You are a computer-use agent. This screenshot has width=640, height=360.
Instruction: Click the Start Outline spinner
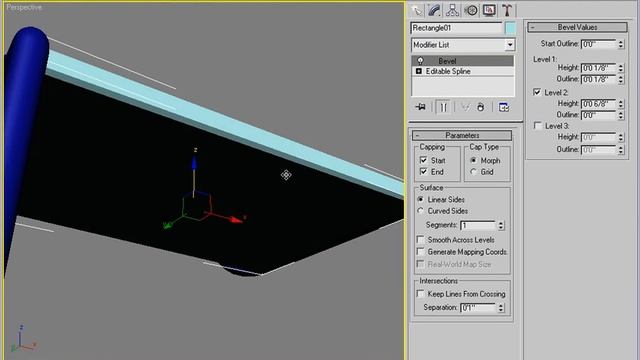click(x=621, y=44)
